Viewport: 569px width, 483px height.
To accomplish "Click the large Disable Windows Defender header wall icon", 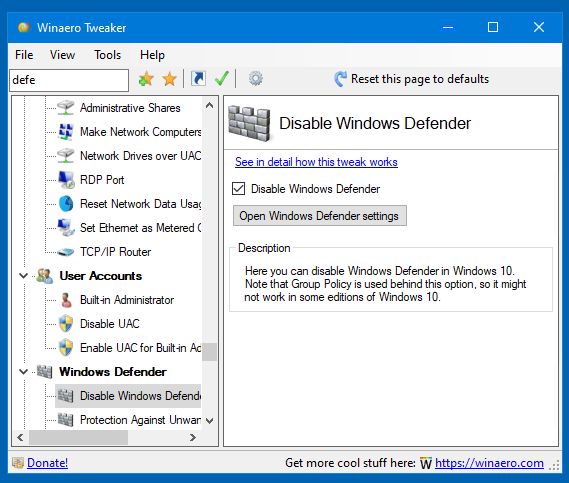I will tap(249, 123).
